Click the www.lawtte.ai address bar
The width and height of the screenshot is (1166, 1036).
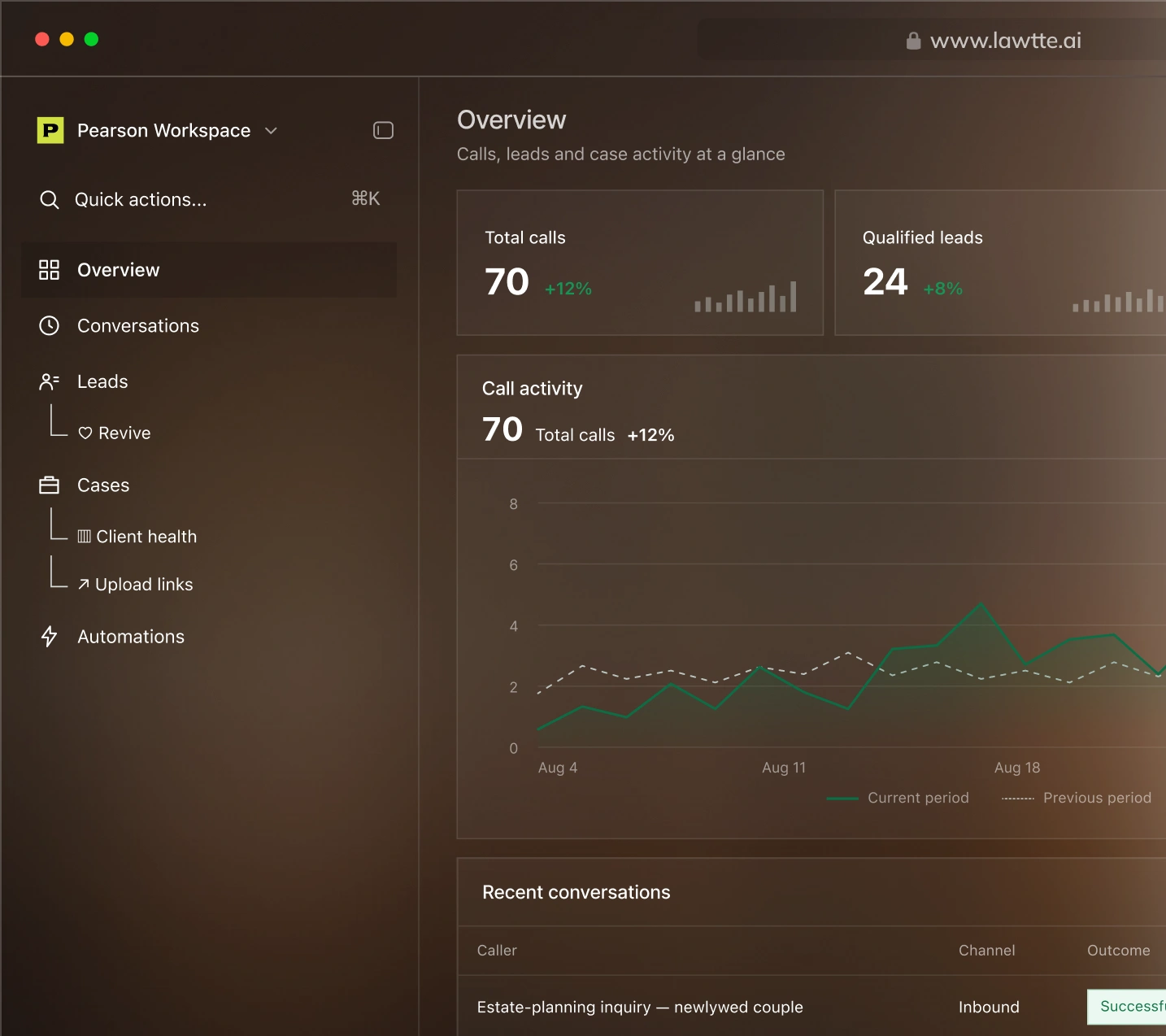click(x=932, y=41)
